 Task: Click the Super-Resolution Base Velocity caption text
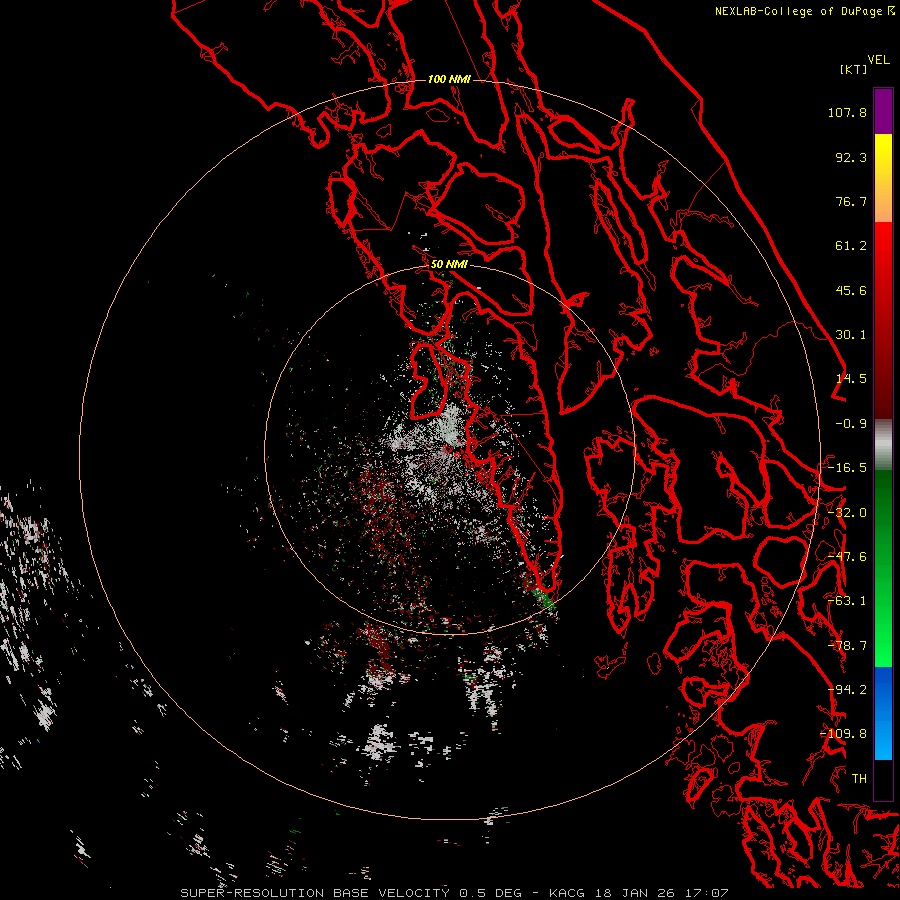(x=455, y=893)
